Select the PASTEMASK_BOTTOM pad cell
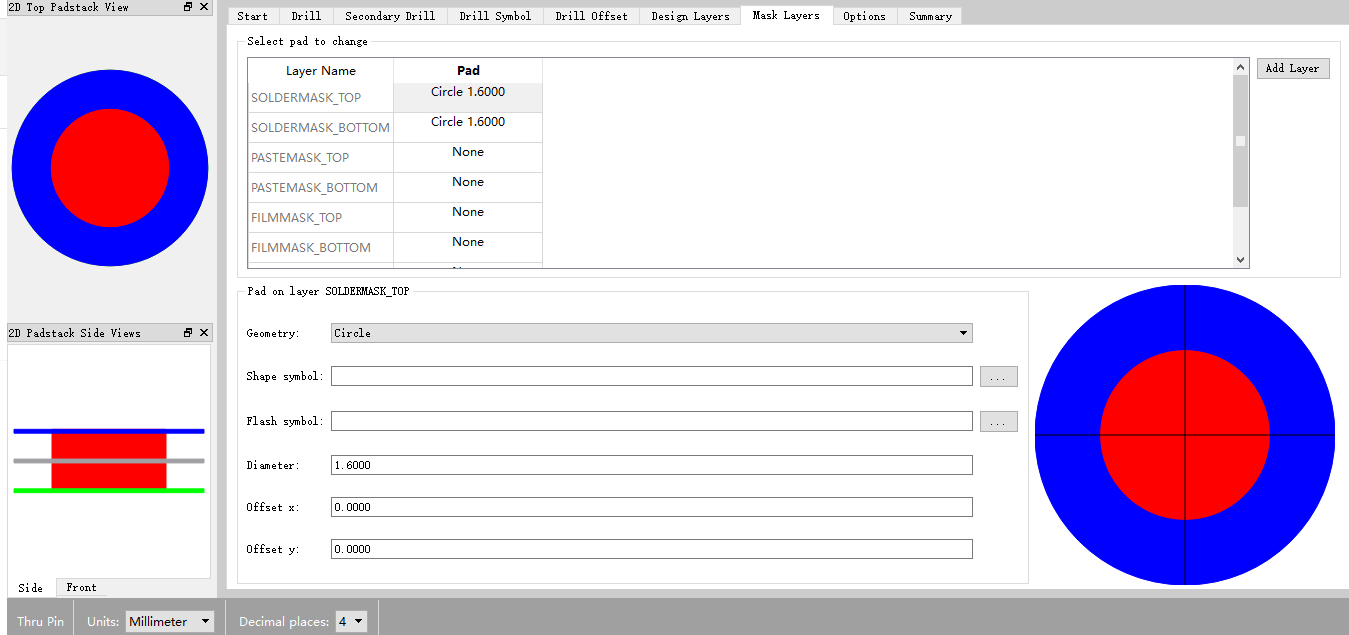 click(x=468, y=188)
